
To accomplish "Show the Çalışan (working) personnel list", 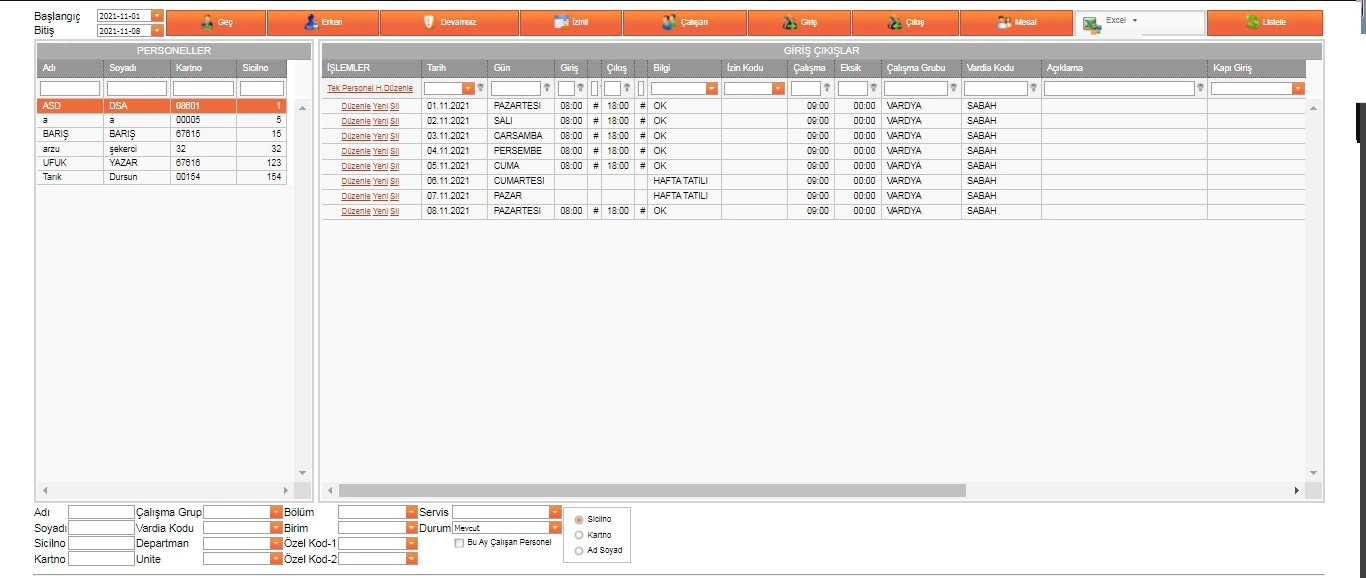I will [684, 22].
